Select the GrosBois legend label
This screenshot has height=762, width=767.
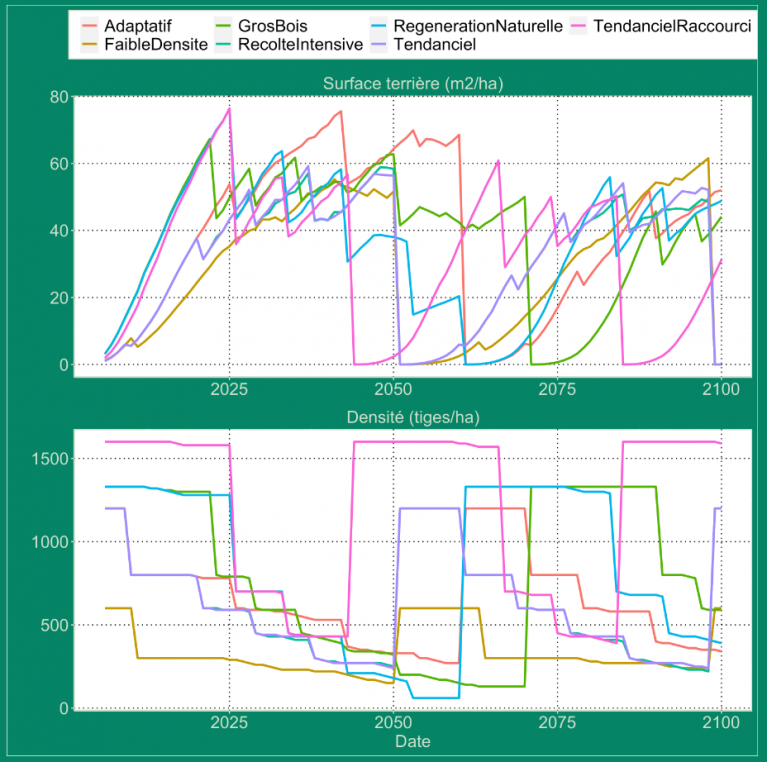point(273,26)
